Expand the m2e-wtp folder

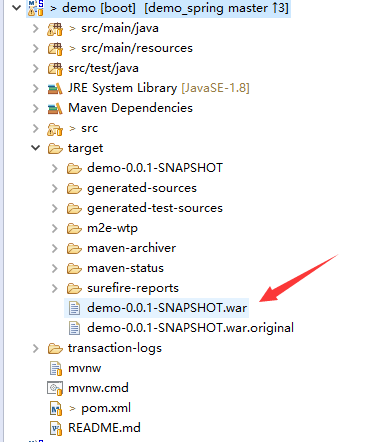(55, 228)
